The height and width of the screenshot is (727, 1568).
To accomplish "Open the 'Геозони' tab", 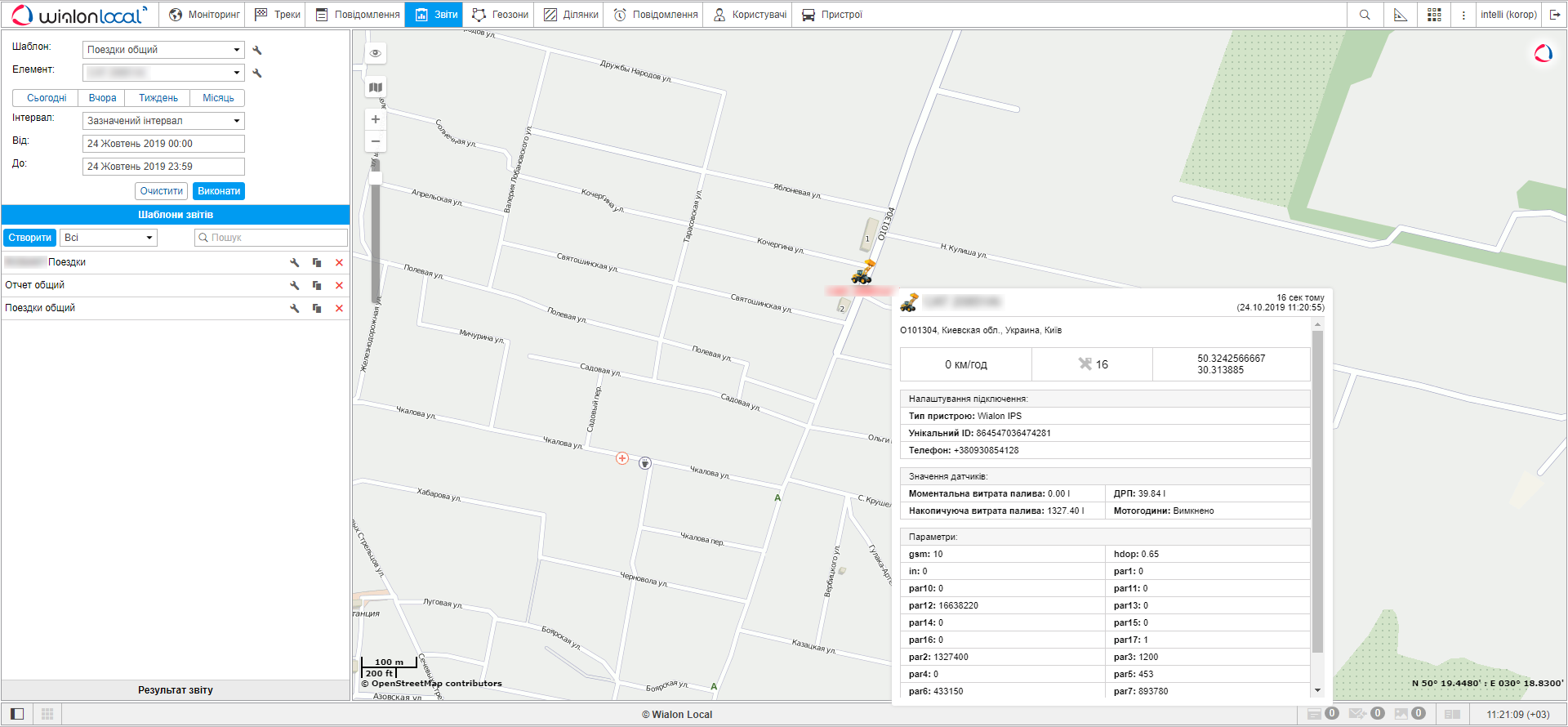I will 500,15.
